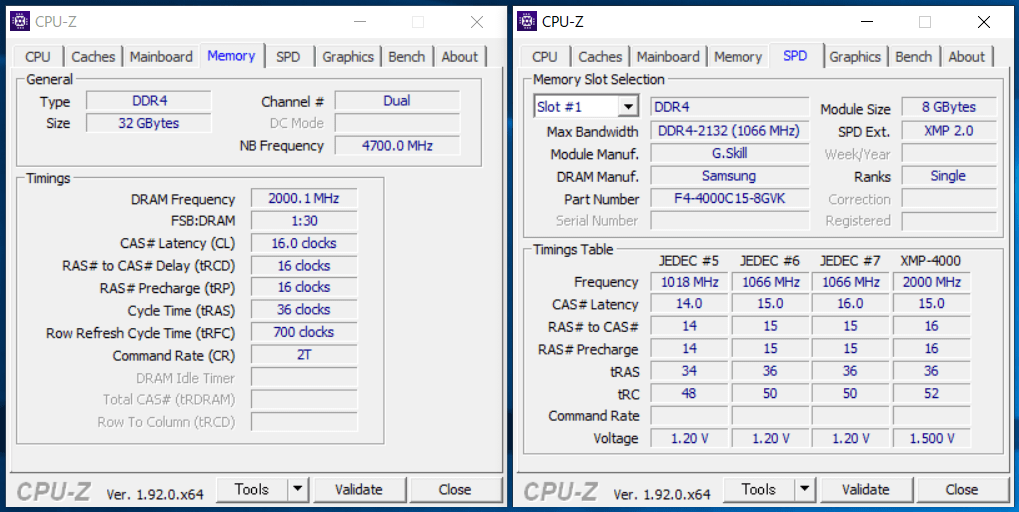
Task: Minimize the left CPU-Z window
Action: 359,21
